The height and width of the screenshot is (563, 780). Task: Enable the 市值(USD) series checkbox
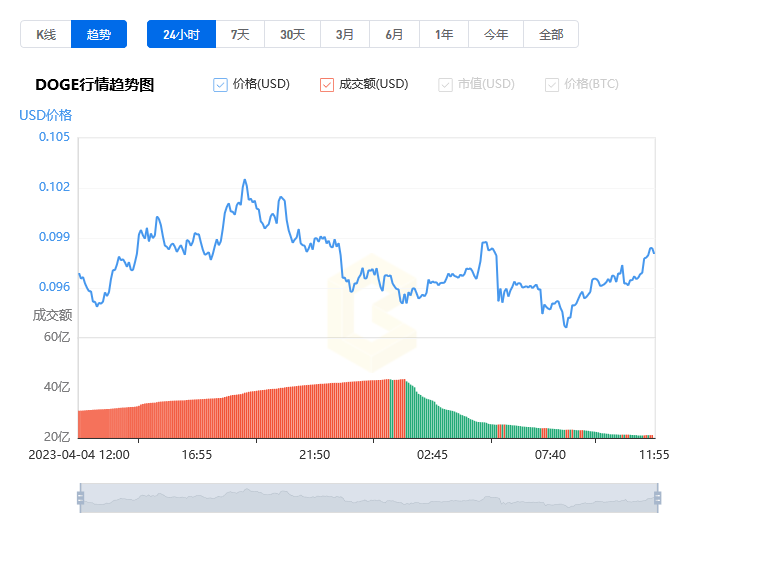click(445, 85)
